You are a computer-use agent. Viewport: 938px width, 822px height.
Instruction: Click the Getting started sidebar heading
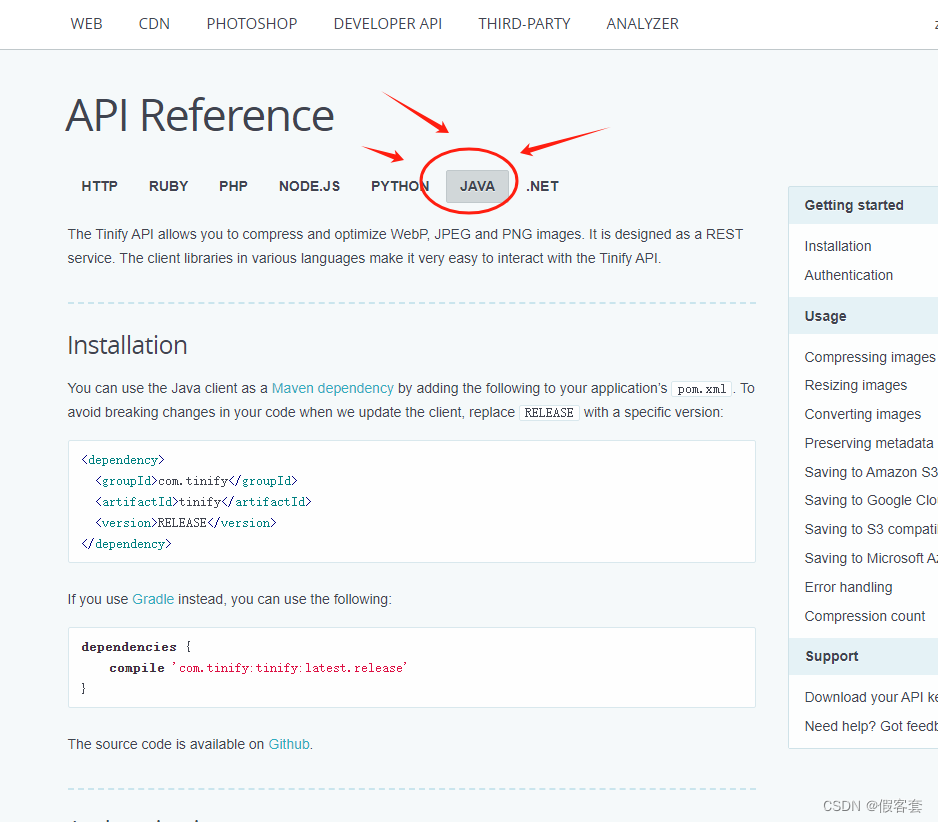854,205
